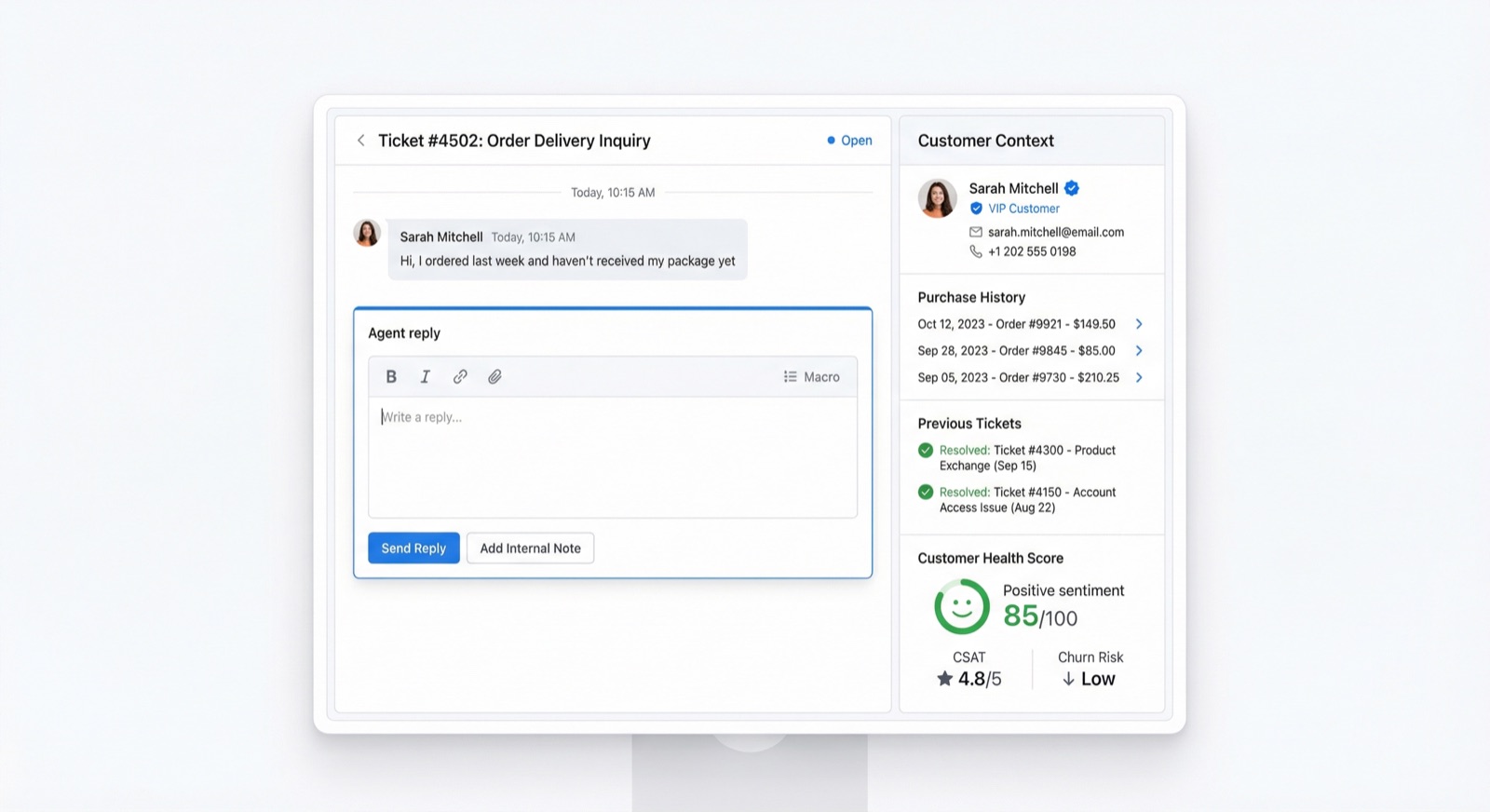Image resolution: width=1490 pixels, height=812 pixels.
Task: Insert a link with the chain icon
Action: [x=460, y=377]
